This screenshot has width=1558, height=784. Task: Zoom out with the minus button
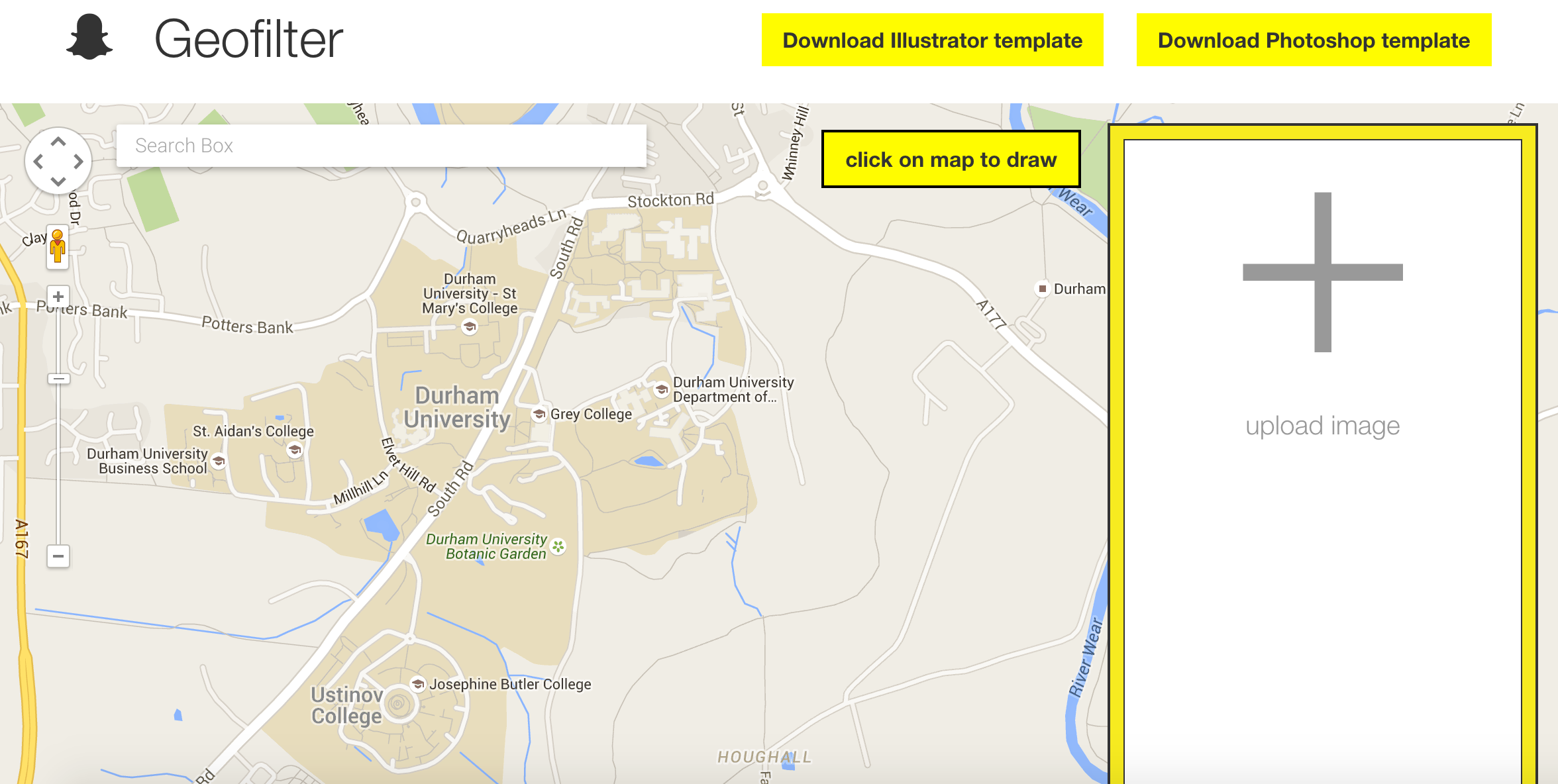pos(58,556)
